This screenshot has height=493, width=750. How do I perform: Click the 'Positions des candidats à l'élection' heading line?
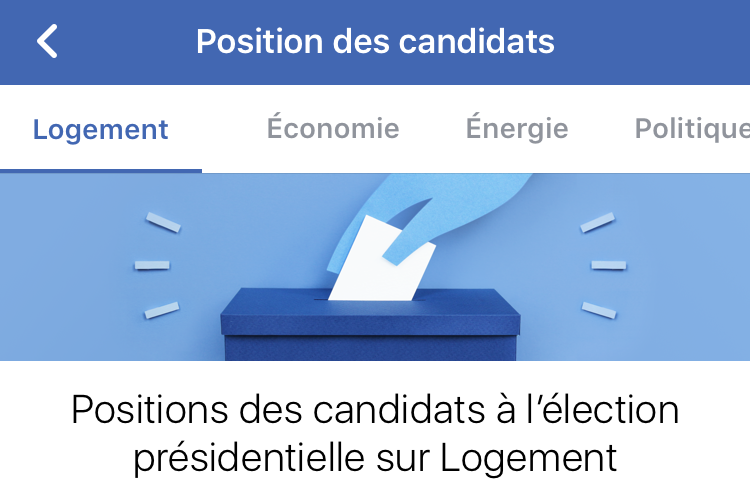click(375, 411)
